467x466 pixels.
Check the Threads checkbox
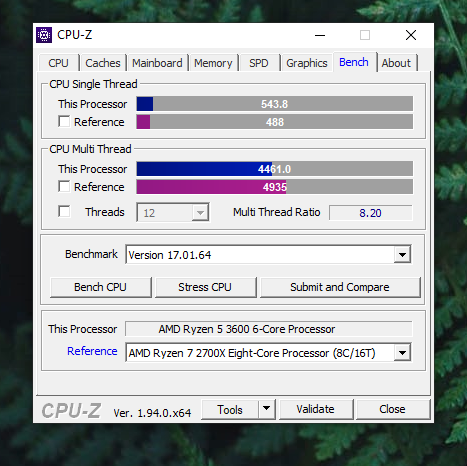coord(64,212)
